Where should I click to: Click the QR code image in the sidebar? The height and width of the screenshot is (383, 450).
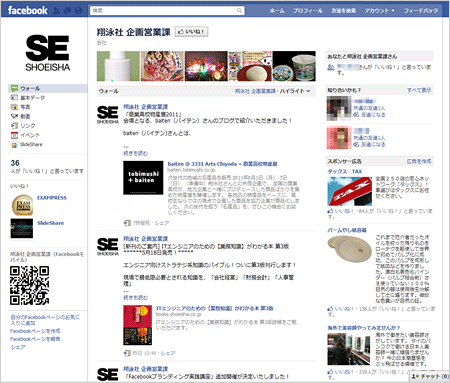tap(29, 285)
